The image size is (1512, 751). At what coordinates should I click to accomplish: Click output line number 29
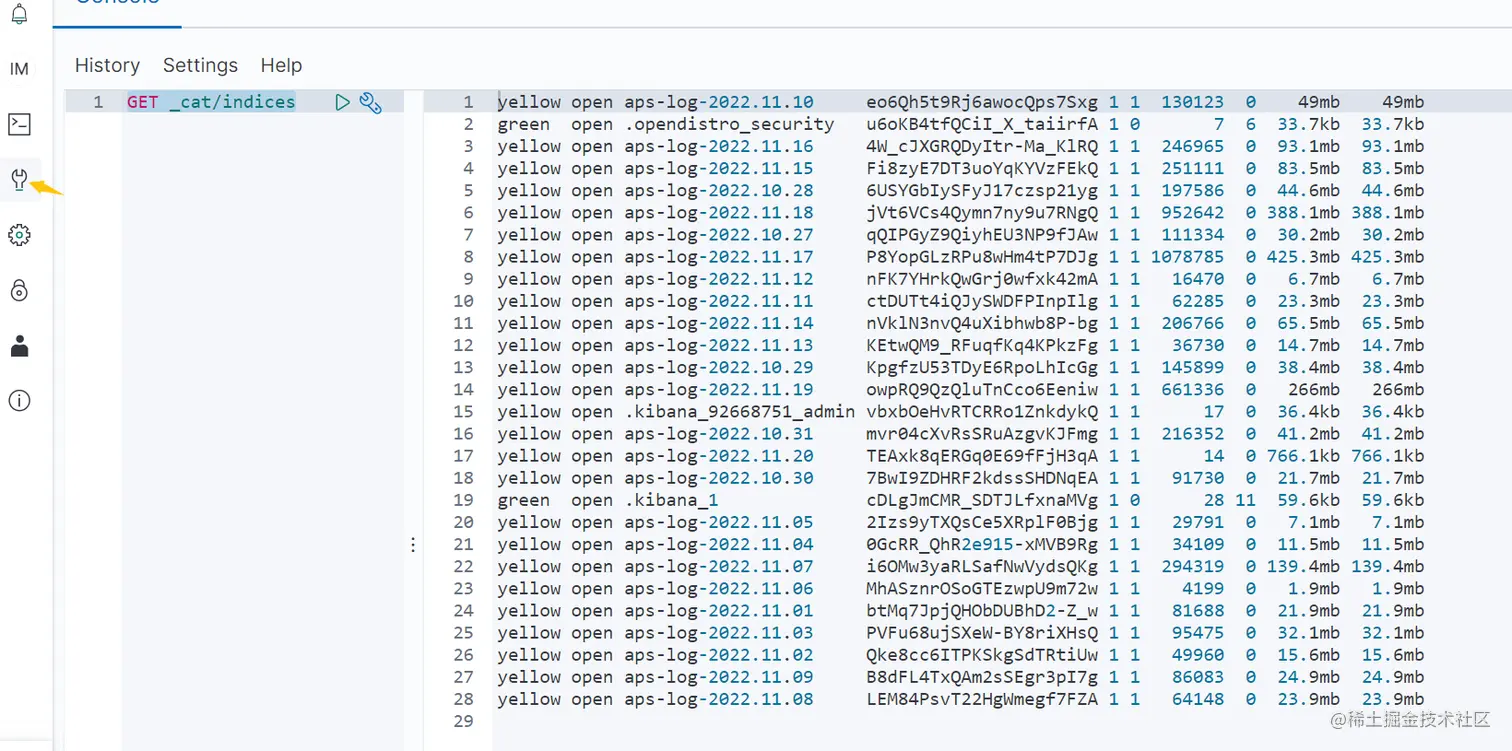tap(463, 721)
